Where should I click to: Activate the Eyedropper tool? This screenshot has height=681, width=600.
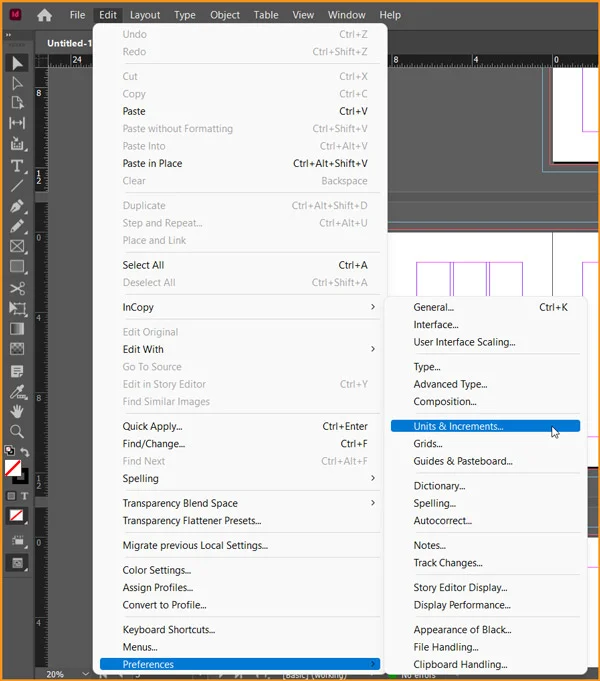(17, 391)
